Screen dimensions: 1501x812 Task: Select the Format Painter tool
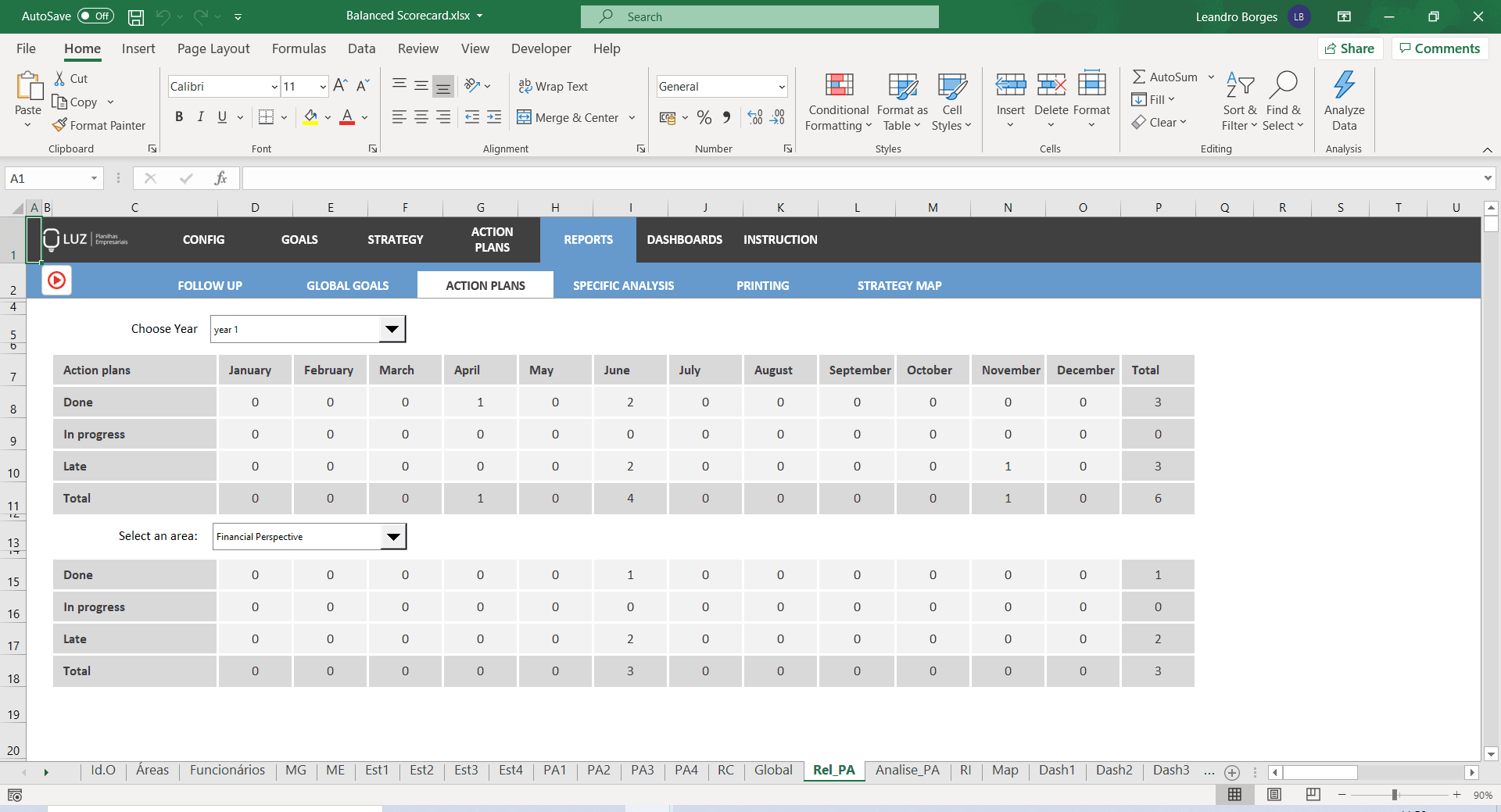(x=99, y=125)
